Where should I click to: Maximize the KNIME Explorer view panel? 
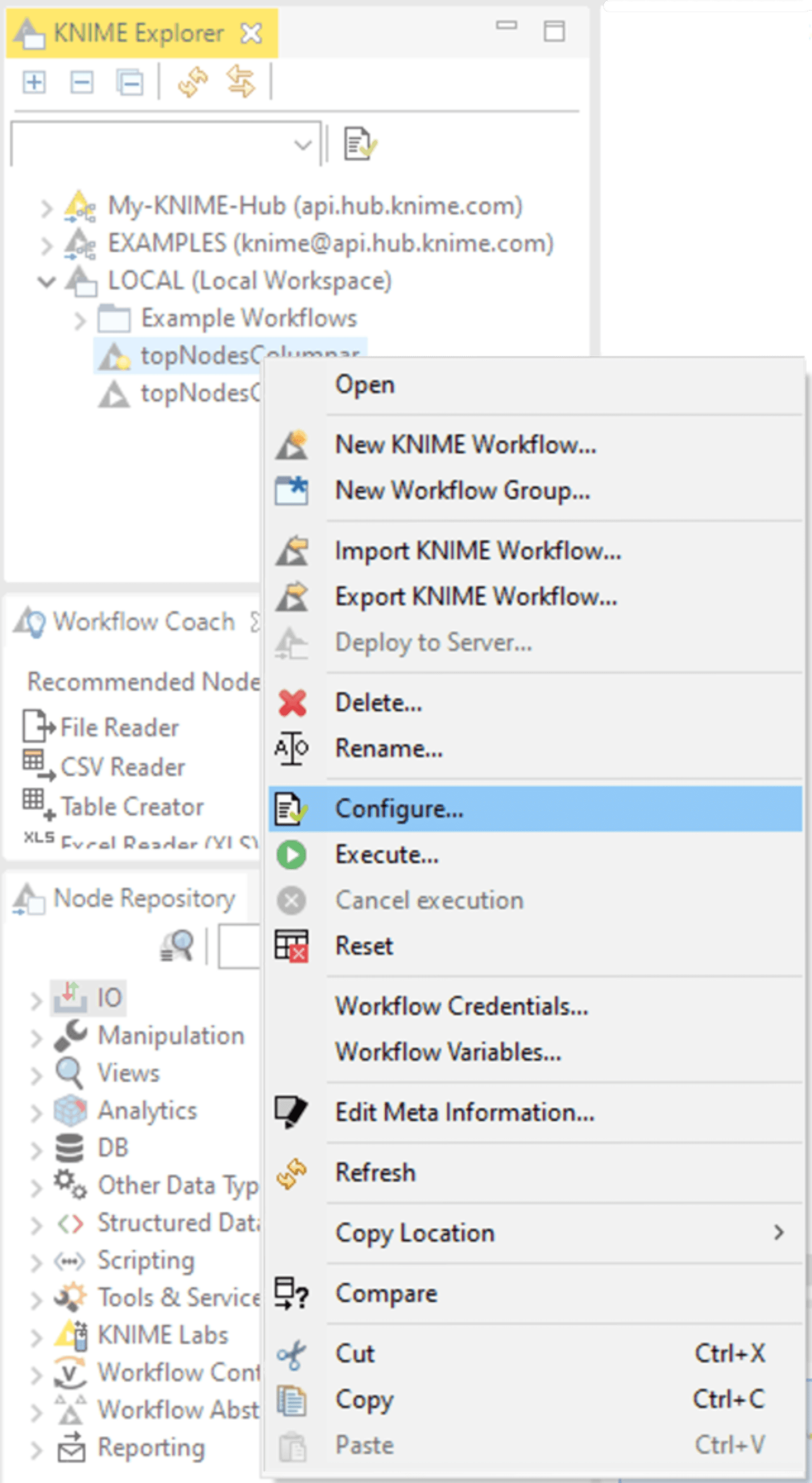pos(553,31)
